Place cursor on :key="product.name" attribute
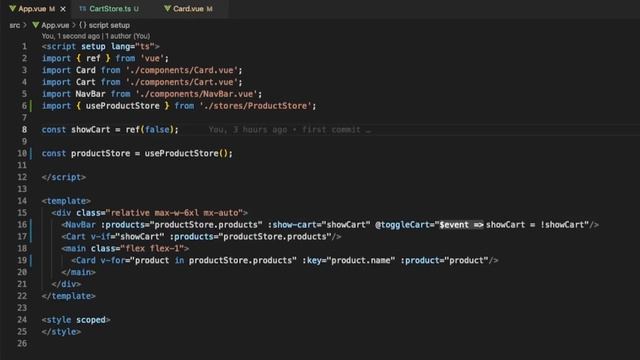The image size is (640, 360). point(348,260)
